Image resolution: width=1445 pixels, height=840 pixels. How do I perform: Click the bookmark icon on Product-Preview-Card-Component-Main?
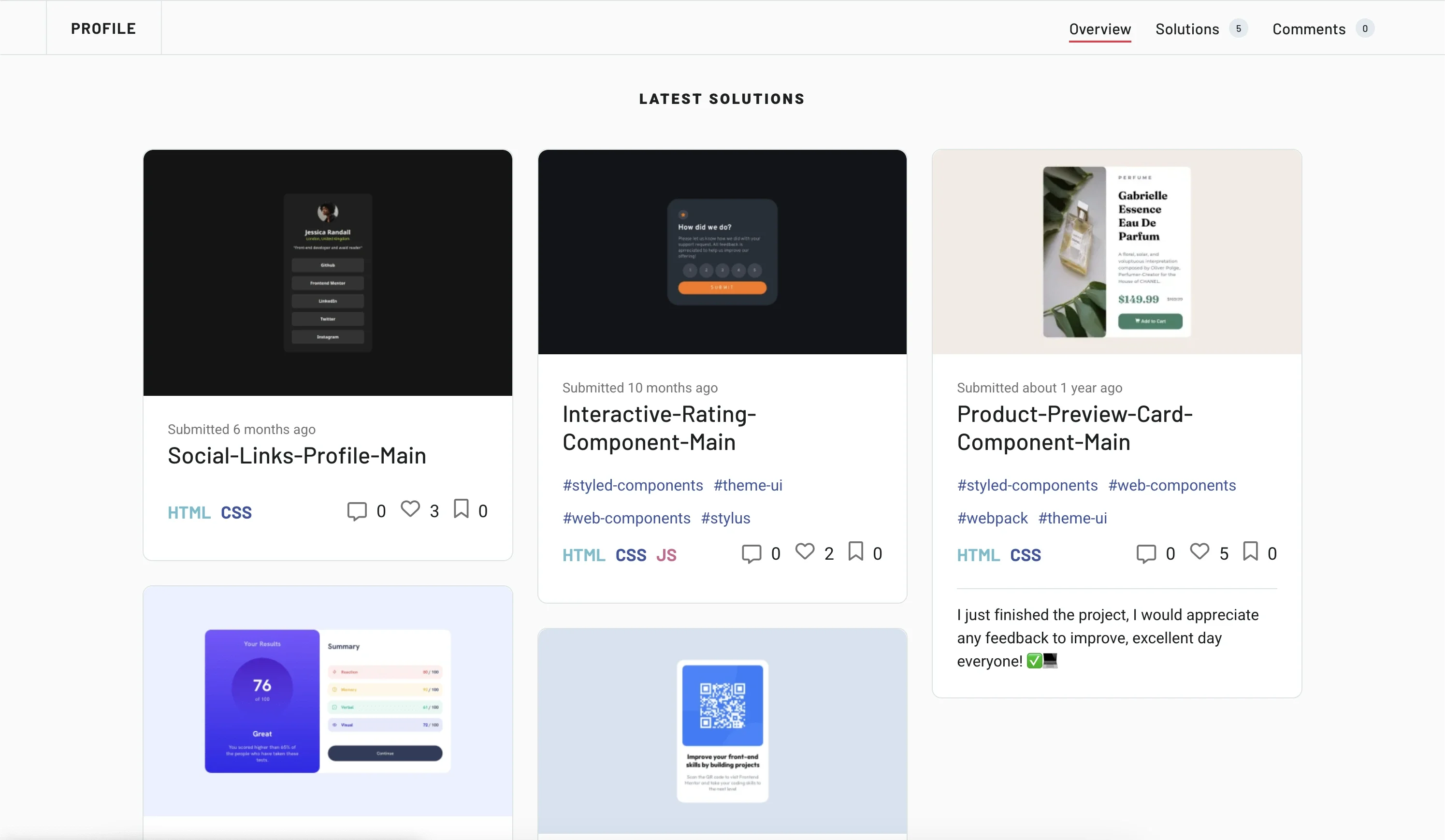(x=1250, y=551)
